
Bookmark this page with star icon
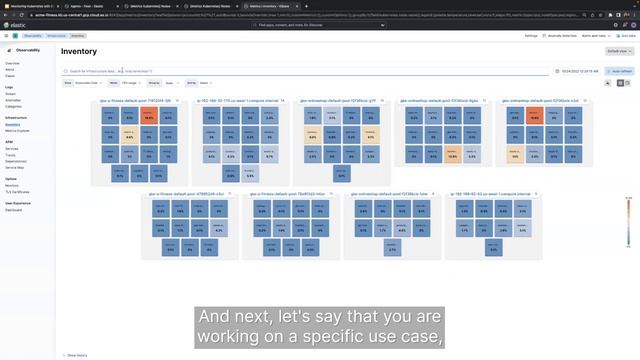[x=600, y=15]
